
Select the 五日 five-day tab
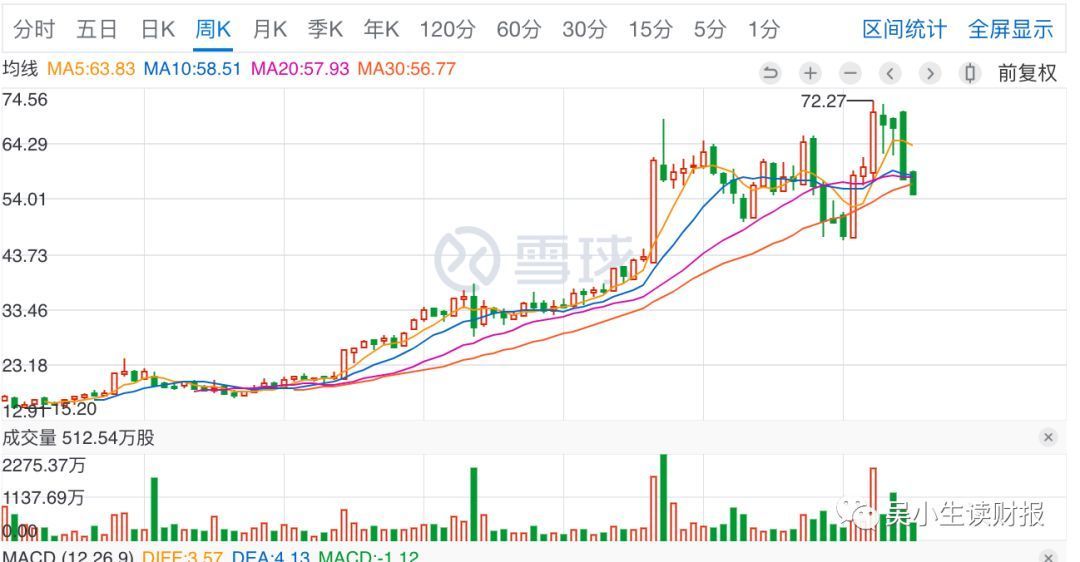tap(96, 29)
